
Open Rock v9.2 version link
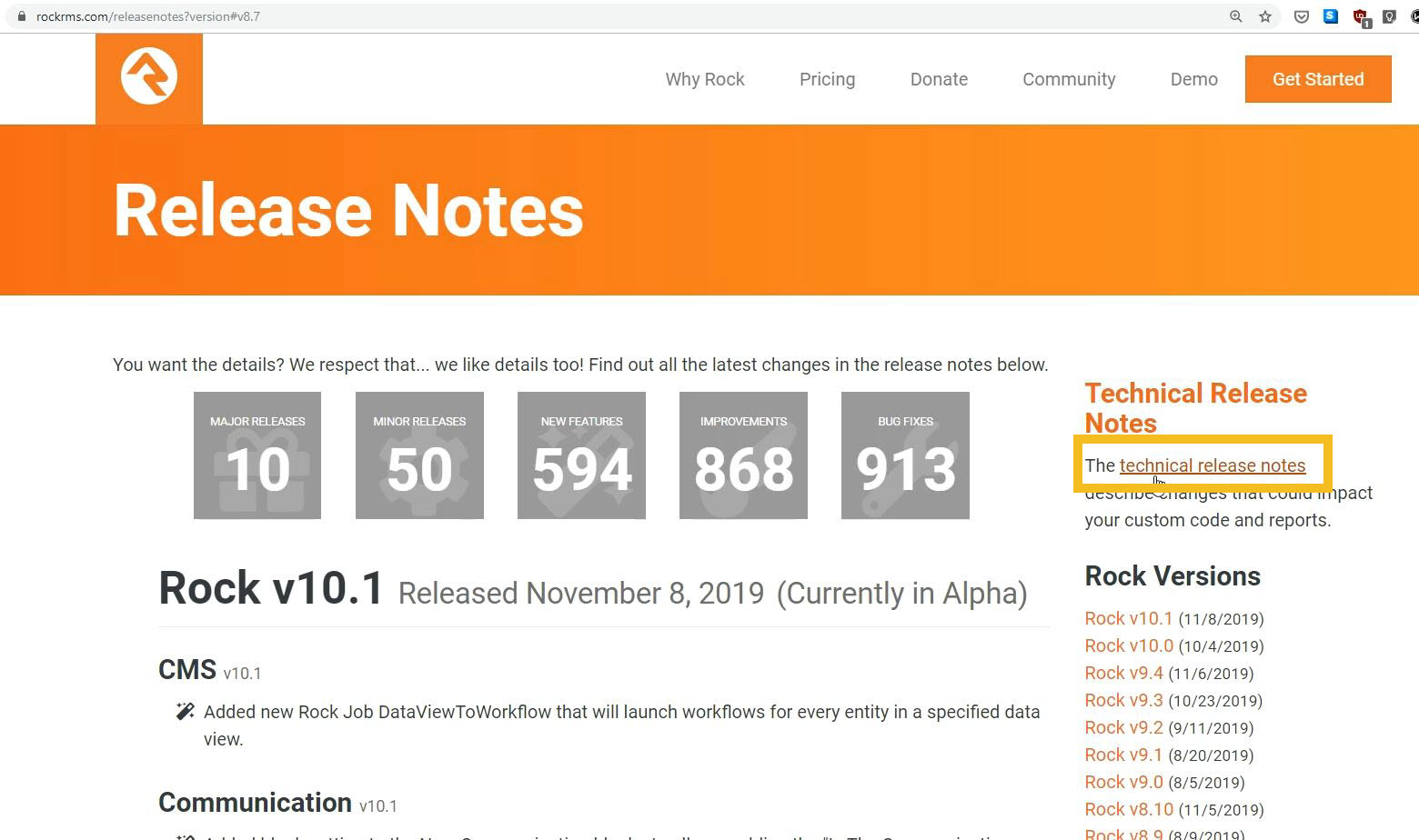click(1123, 727)
